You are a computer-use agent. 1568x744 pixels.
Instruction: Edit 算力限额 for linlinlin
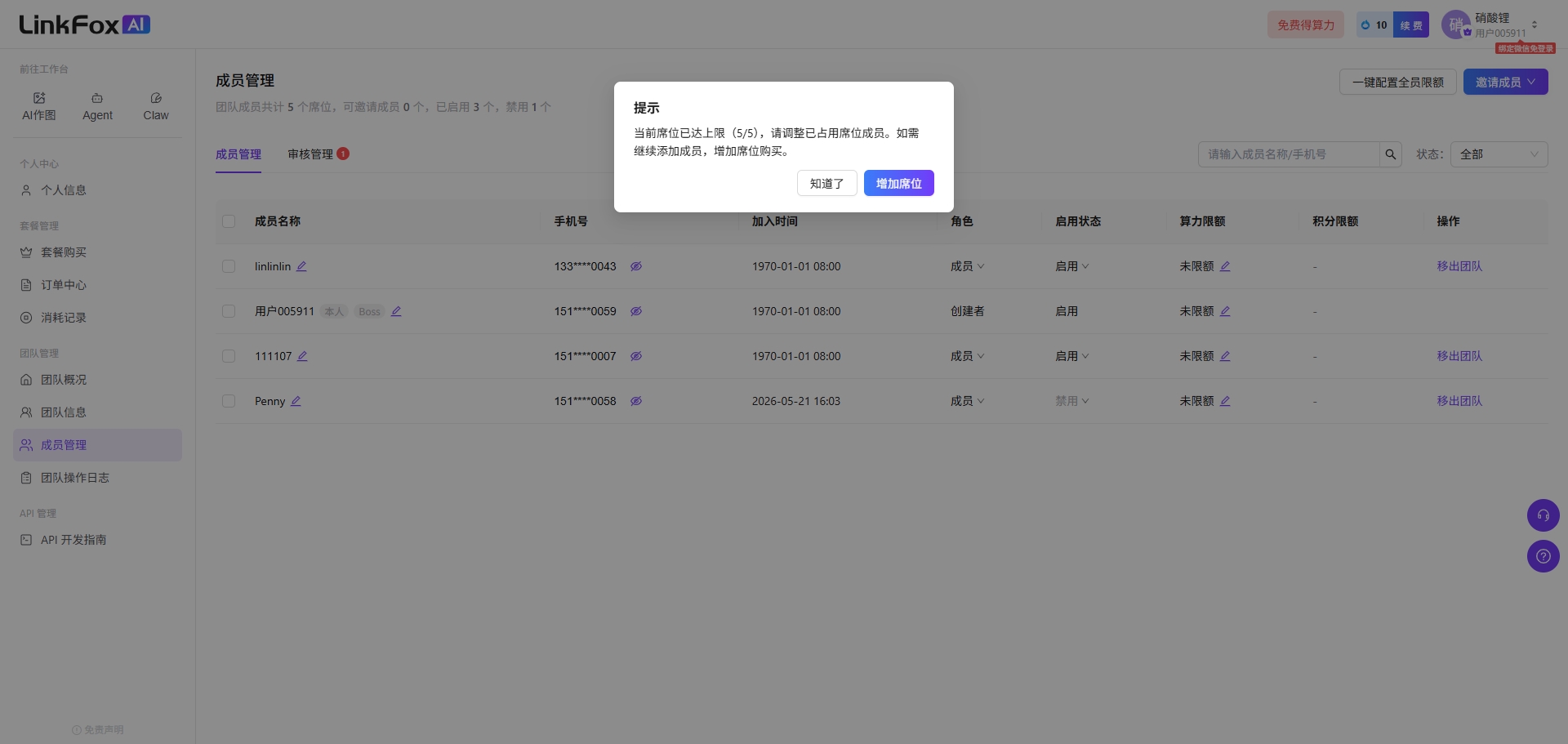point(1225,266)
